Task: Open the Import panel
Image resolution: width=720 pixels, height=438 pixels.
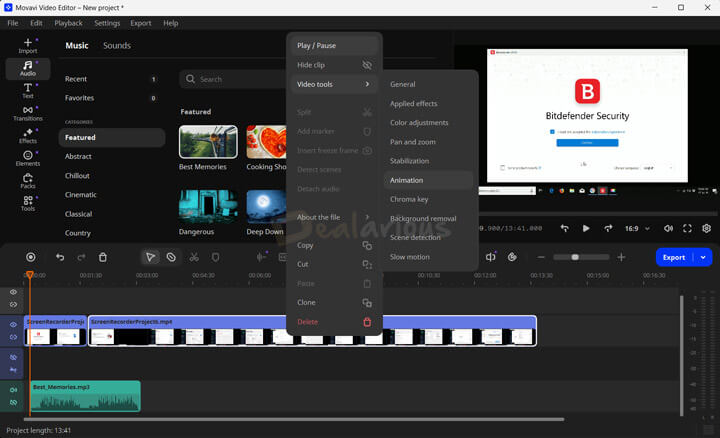Action: click(27, 44)
